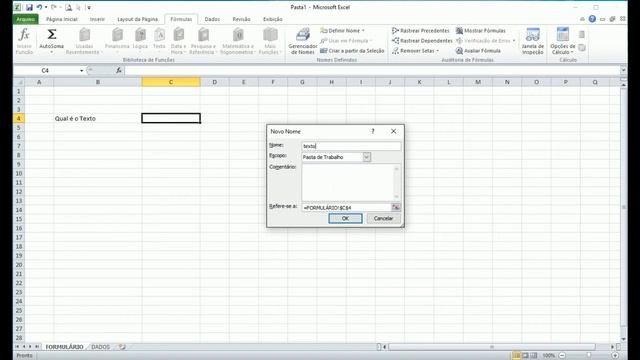Click Avaliar Fórmula

tap(478, 51)
